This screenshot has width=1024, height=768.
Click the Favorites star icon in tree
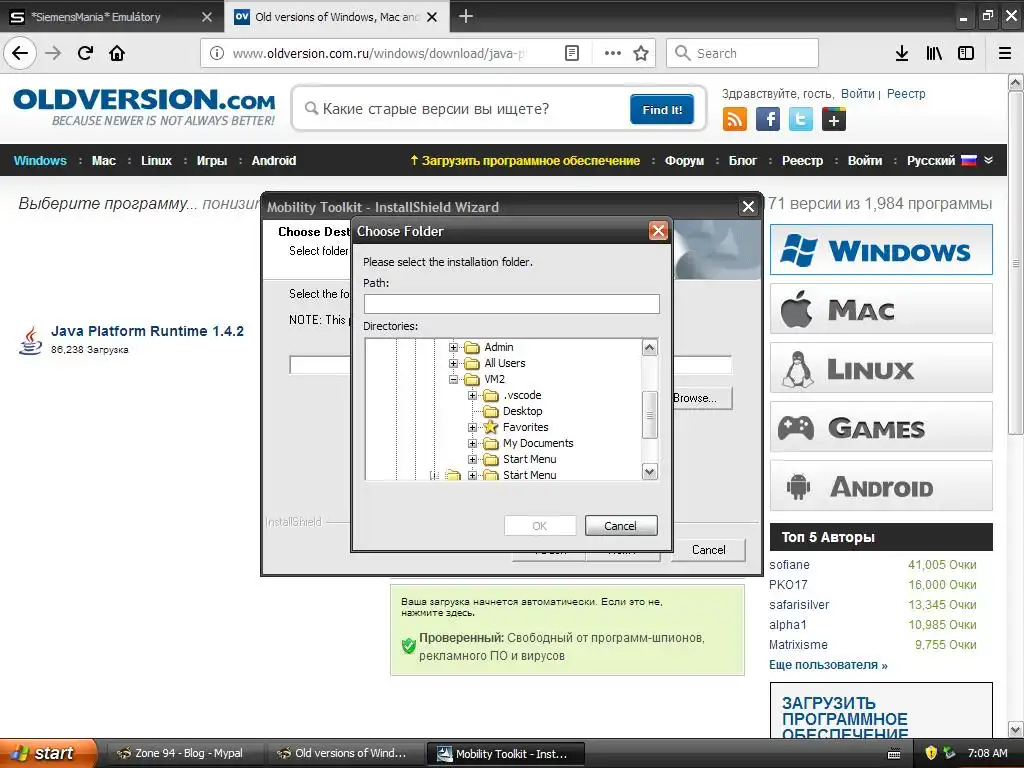point(490,427)
